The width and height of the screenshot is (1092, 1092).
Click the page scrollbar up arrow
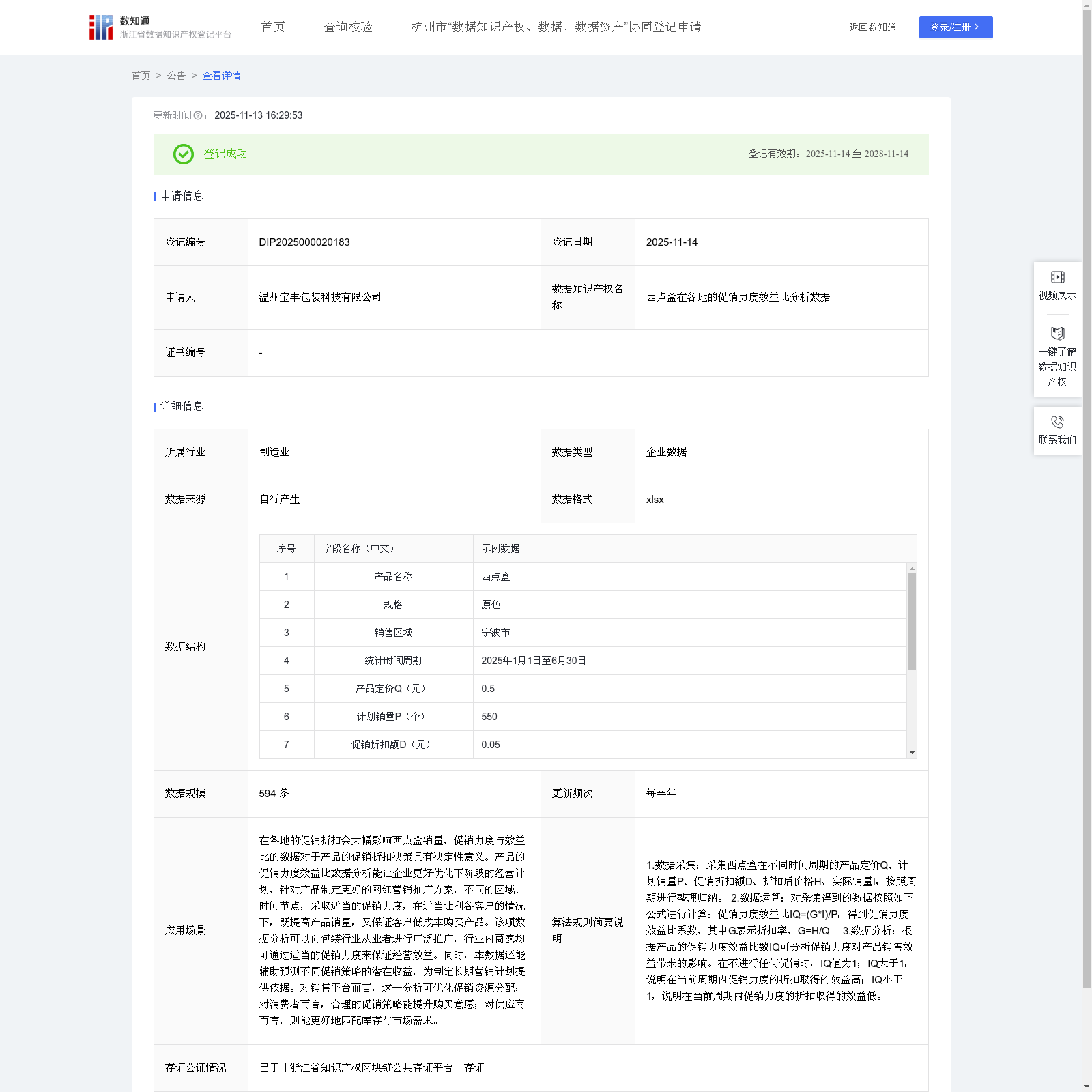[x=1087, y=5]
